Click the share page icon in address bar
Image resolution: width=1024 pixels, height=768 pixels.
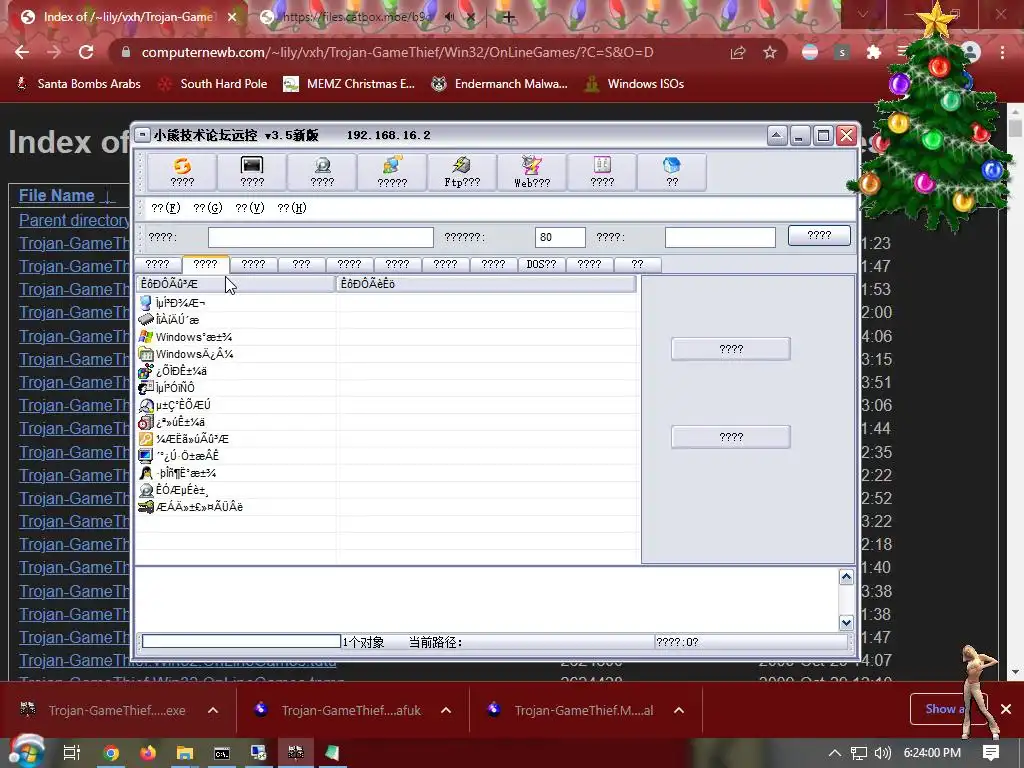coord(738,52)
